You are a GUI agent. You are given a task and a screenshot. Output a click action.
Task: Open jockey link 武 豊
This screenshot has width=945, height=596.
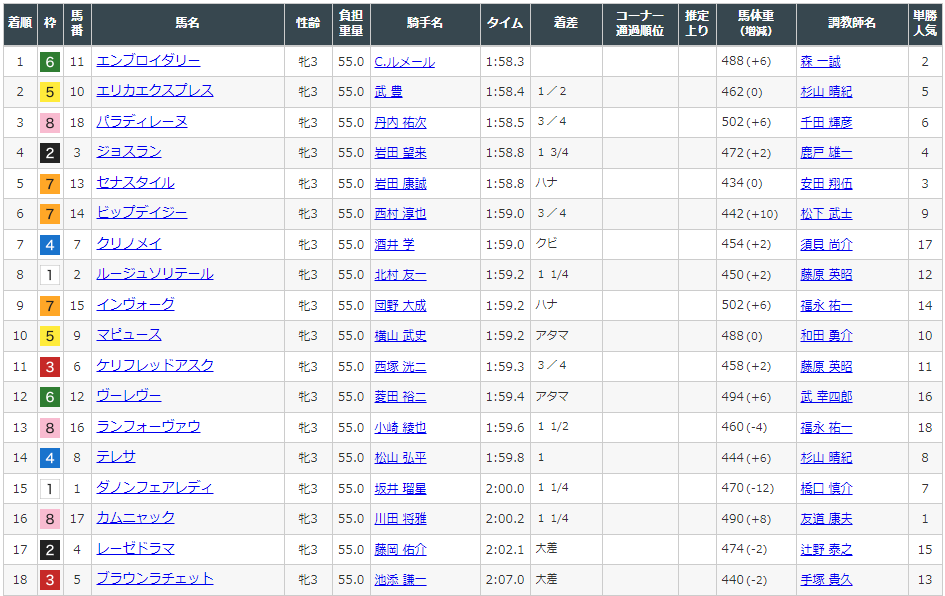point(388,92)
